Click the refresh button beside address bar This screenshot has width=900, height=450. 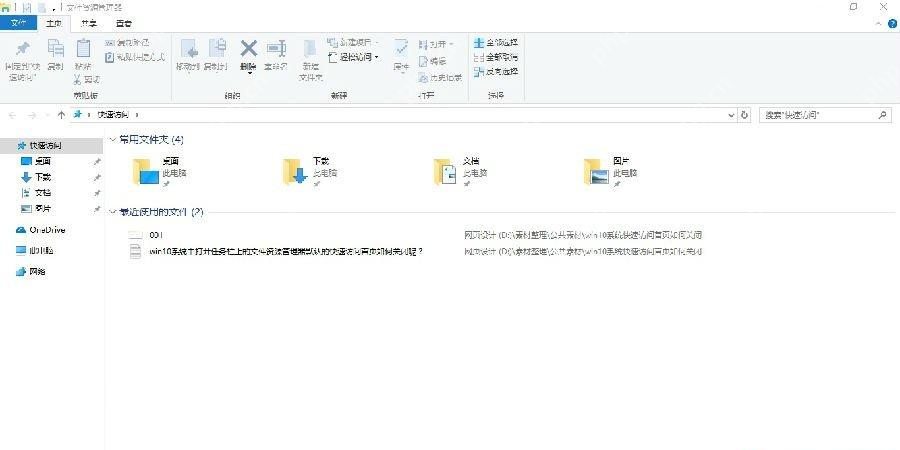tap(744, 115)
